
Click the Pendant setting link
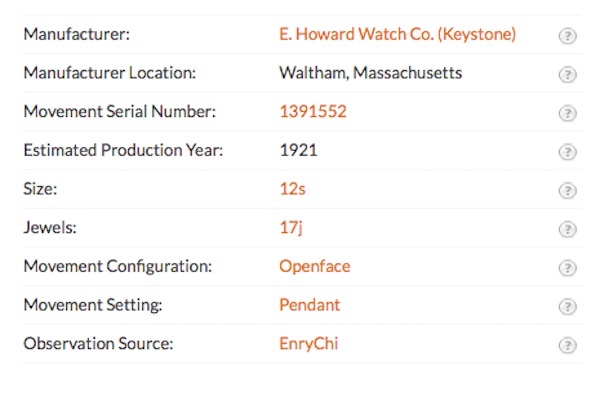[x=310, y=305]
